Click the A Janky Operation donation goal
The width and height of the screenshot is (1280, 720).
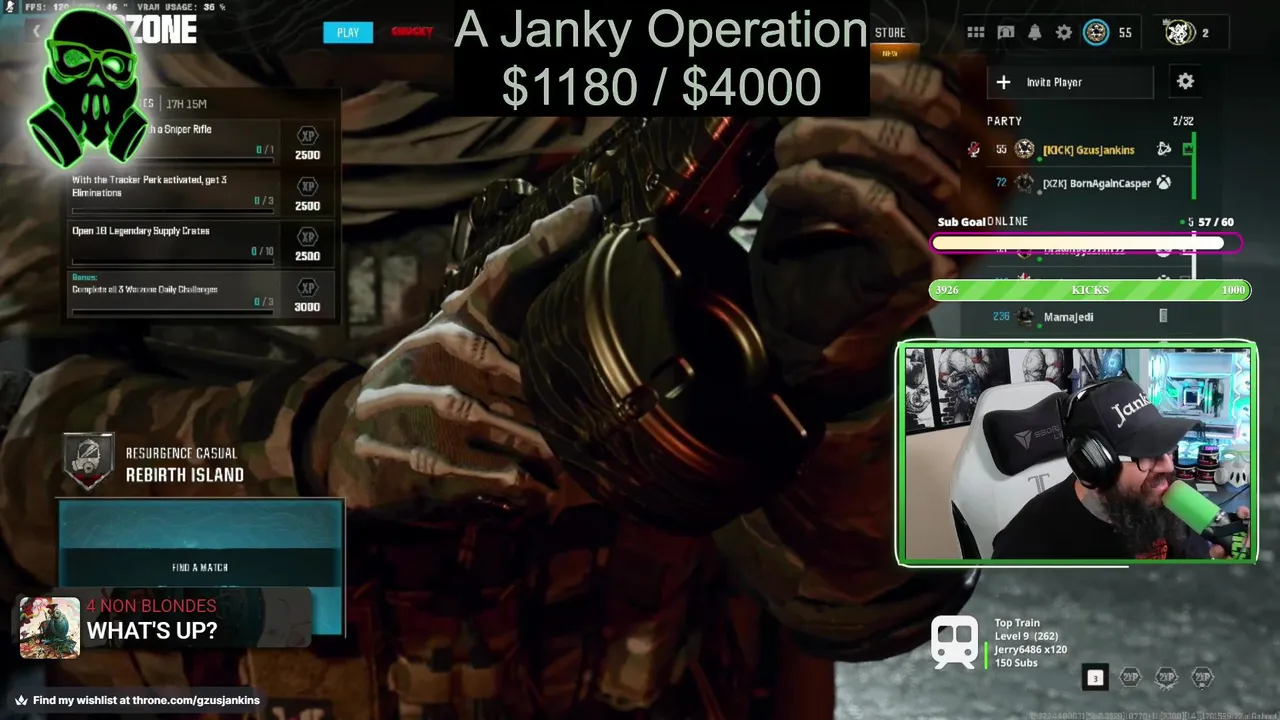661,58
